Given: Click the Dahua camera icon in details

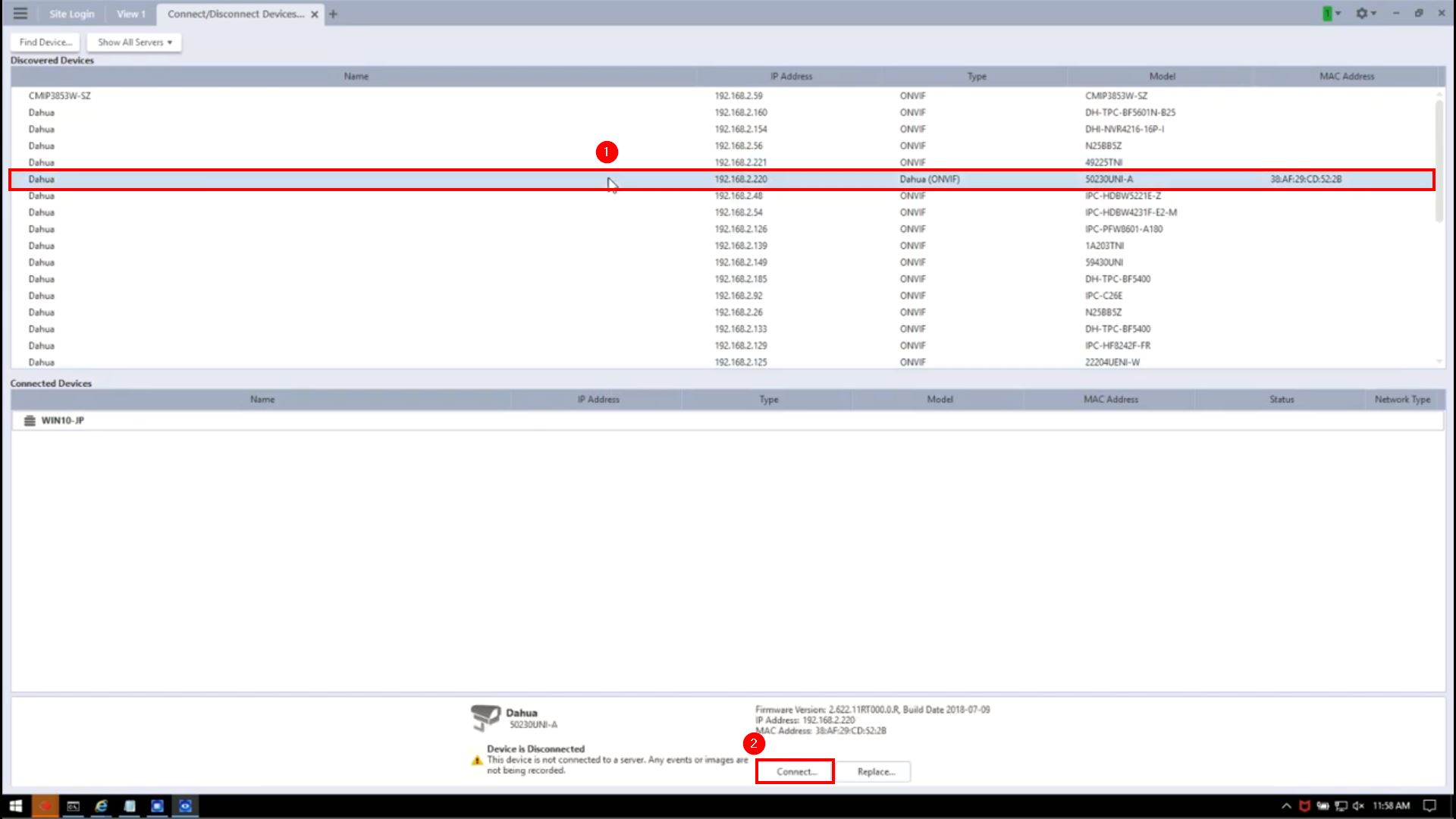Looking at the screenshot, I should (485, 717).
